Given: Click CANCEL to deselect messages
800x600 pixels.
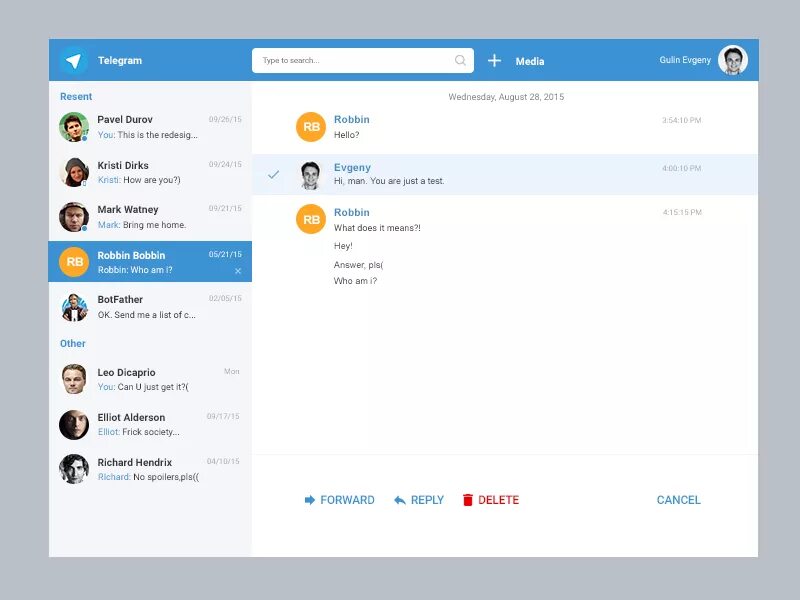Looking at the screenshot, I should (x=679, y=500).
